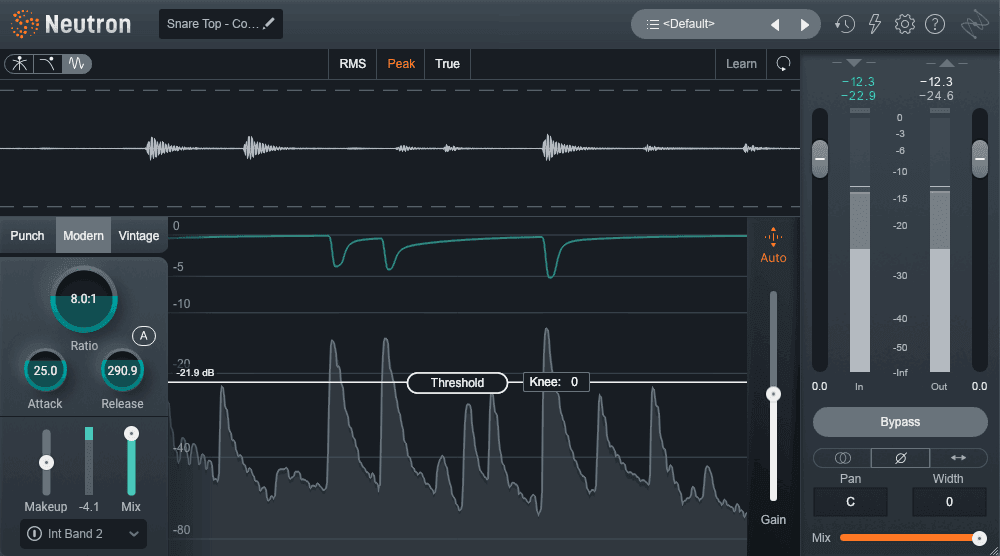Select the first detection view icon
This screenshot has width=1000, height=556.
19,64
